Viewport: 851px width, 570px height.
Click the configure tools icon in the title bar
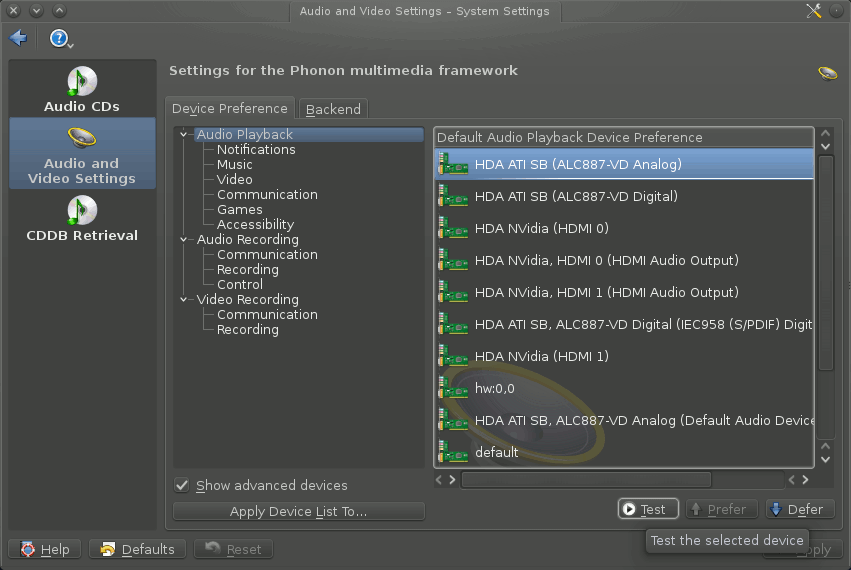tap(813, 11)
